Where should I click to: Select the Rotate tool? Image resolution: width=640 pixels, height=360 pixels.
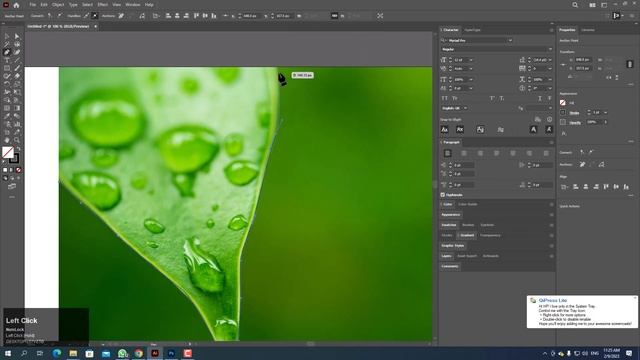pyautogui.click(x=7, y=84)
